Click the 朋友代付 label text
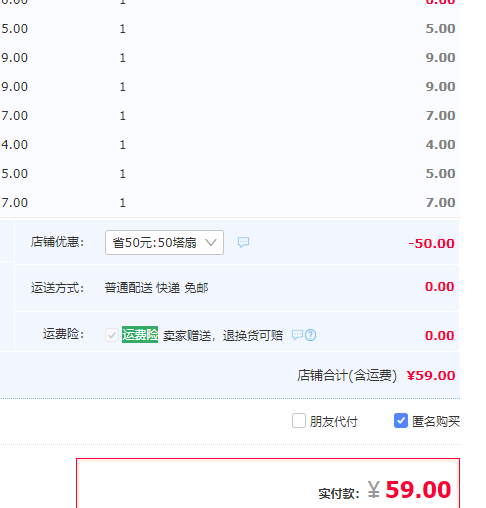The image size is (486, 508). point(333,422)
